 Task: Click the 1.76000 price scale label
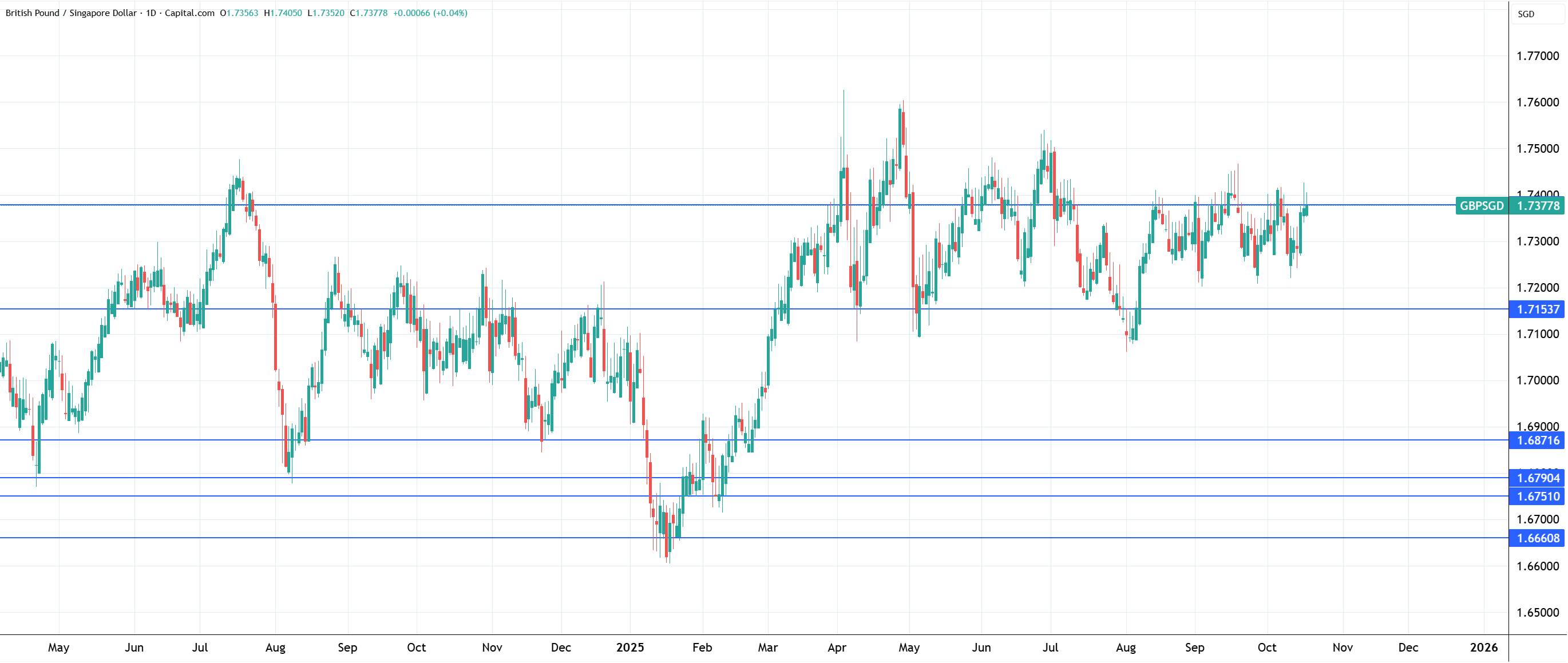point(1538,102)
